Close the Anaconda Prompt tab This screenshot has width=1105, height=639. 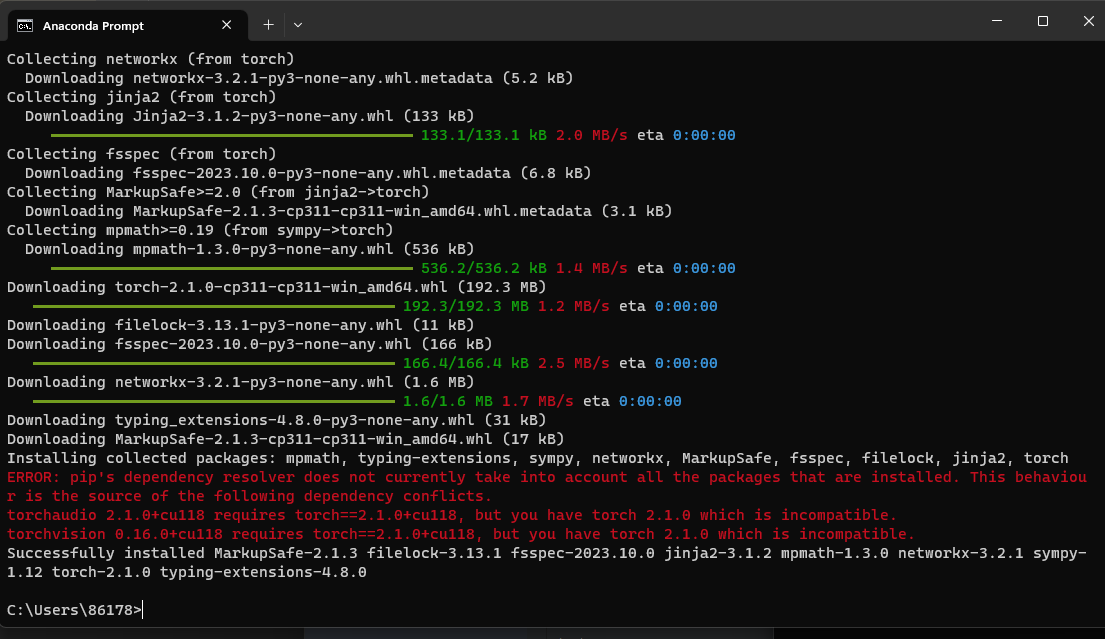tap(226, 25)
